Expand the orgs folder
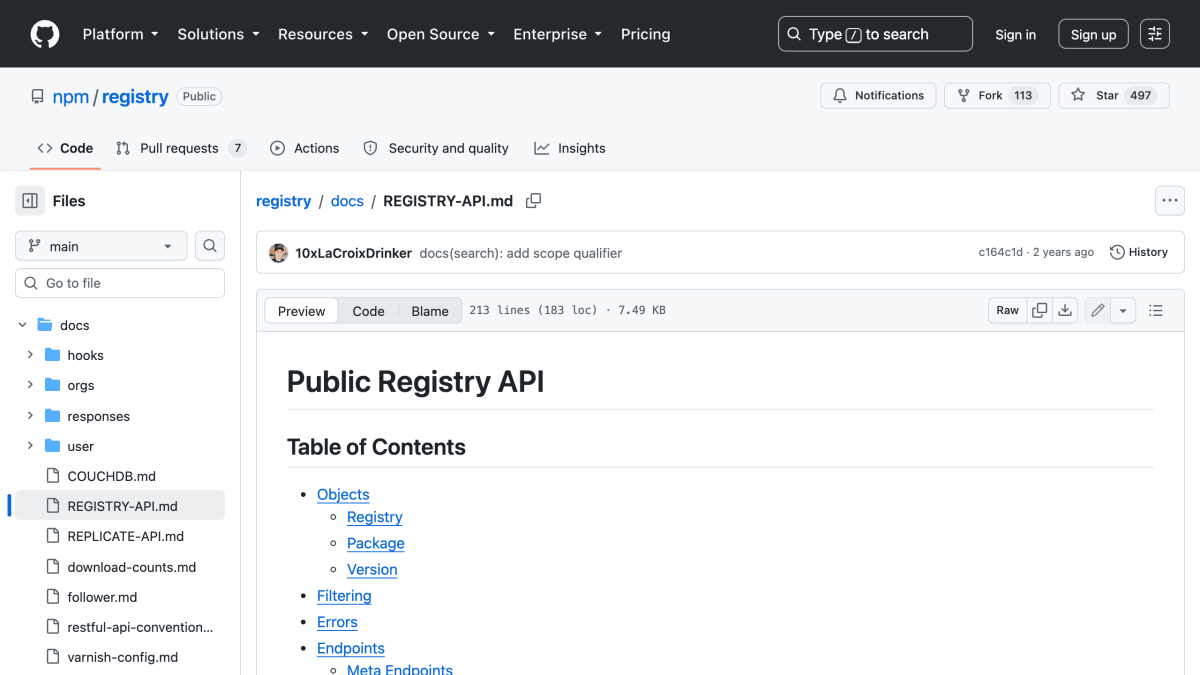This screenshot has height=675, width=1200. (30, 385)
